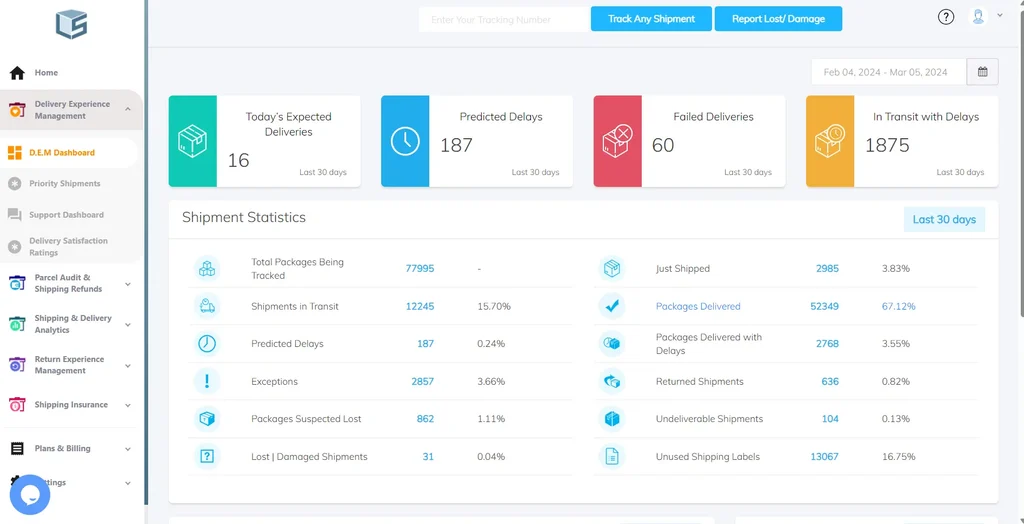1024x524 pixels.
Task: Click the Returned Shipments icon
Action: coord(612,382)
